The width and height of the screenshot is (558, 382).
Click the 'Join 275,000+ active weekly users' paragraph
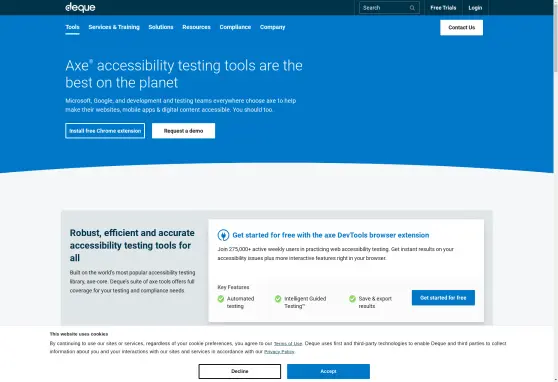pyautogui.click(x=336, y=253)
